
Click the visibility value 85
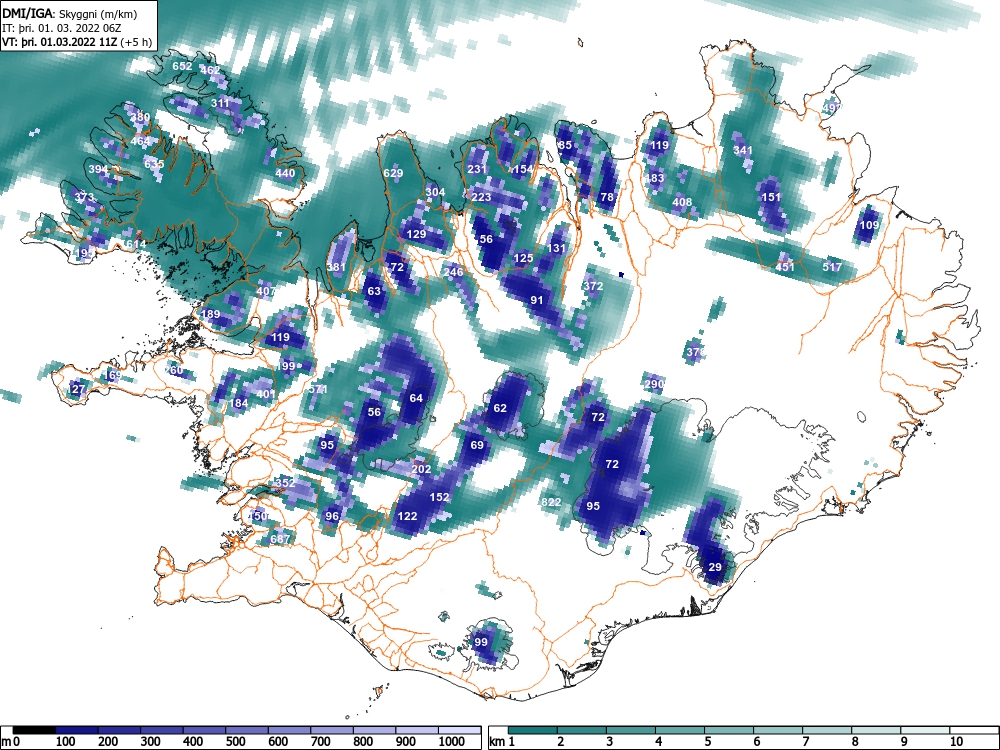[x=565, y=145]
